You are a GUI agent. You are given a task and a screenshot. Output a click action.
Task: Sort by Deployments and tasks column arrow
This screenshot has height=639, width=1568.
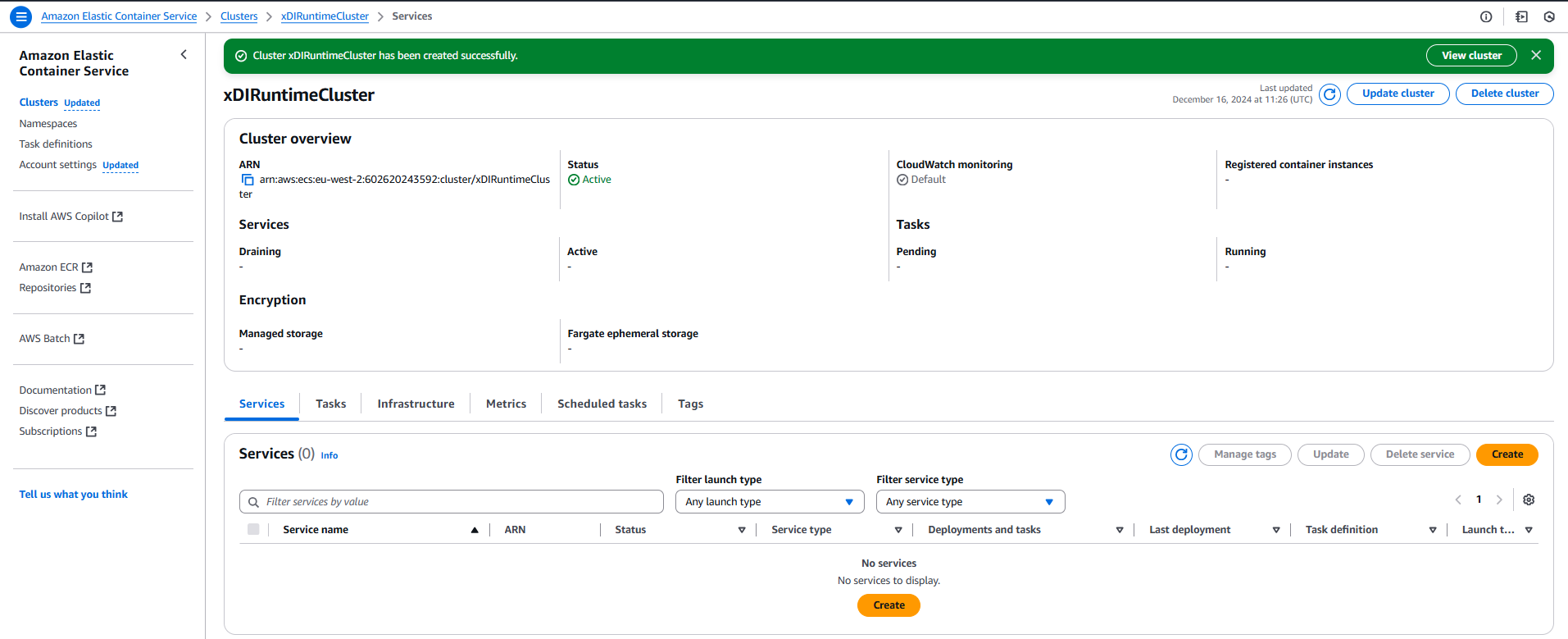1120,530
